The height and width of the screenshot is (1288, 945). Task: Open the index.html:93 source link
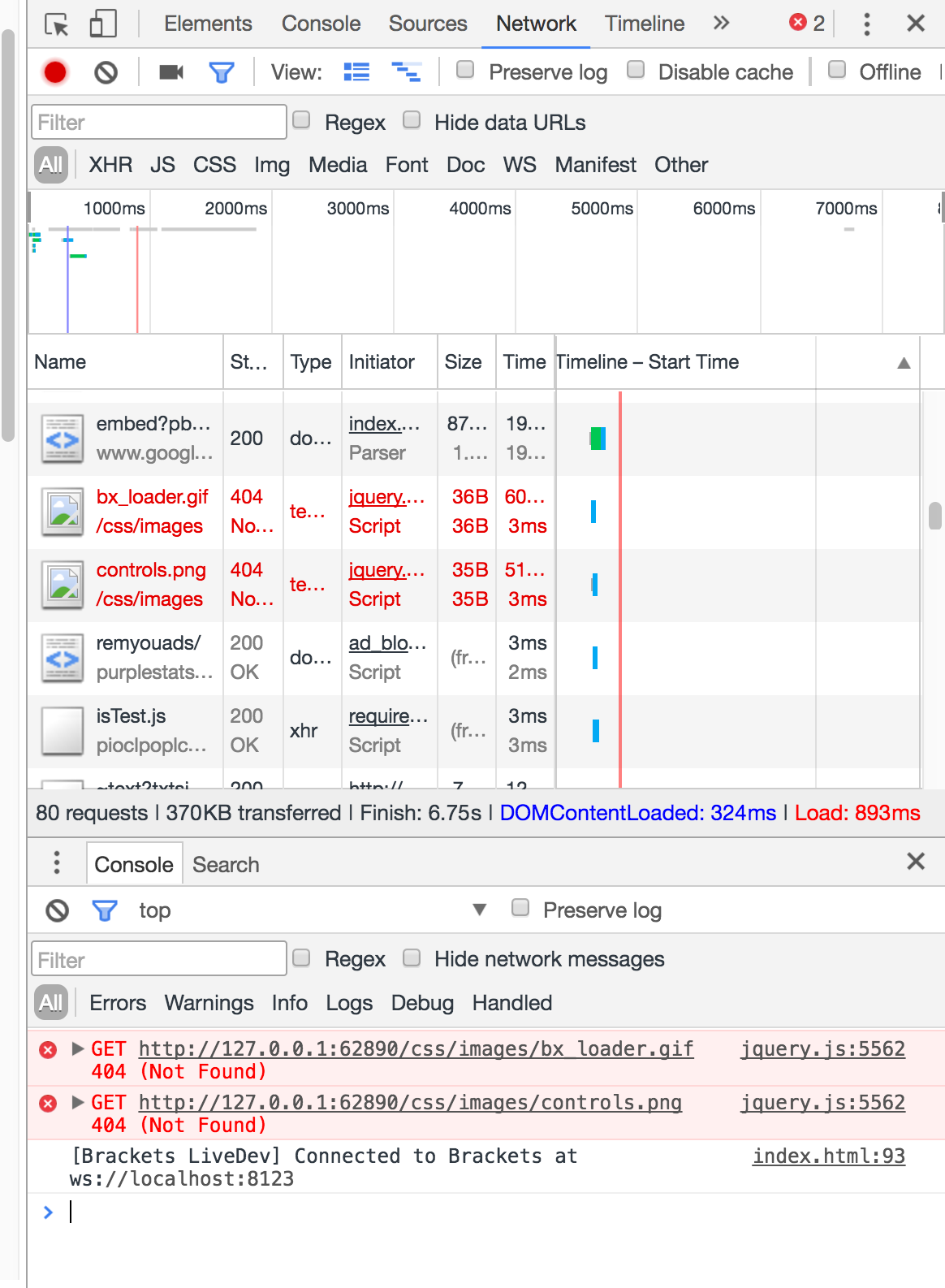(828, 1156)
